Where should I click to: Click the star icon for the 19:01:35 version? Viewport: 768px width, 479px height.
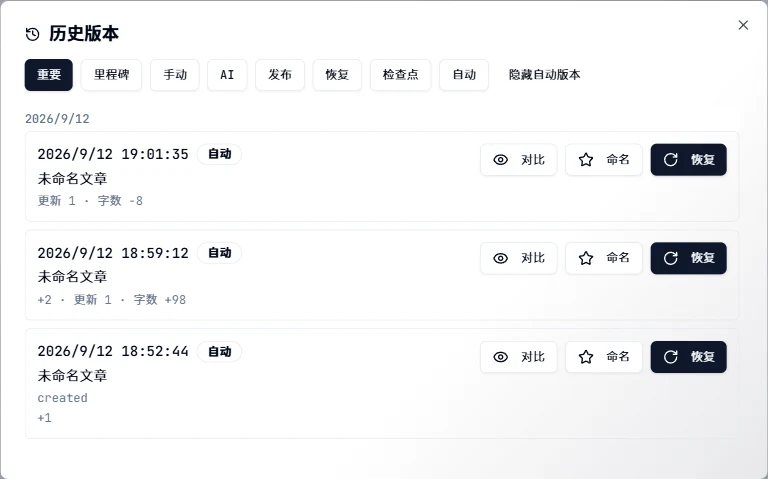(x=586, y=160)
